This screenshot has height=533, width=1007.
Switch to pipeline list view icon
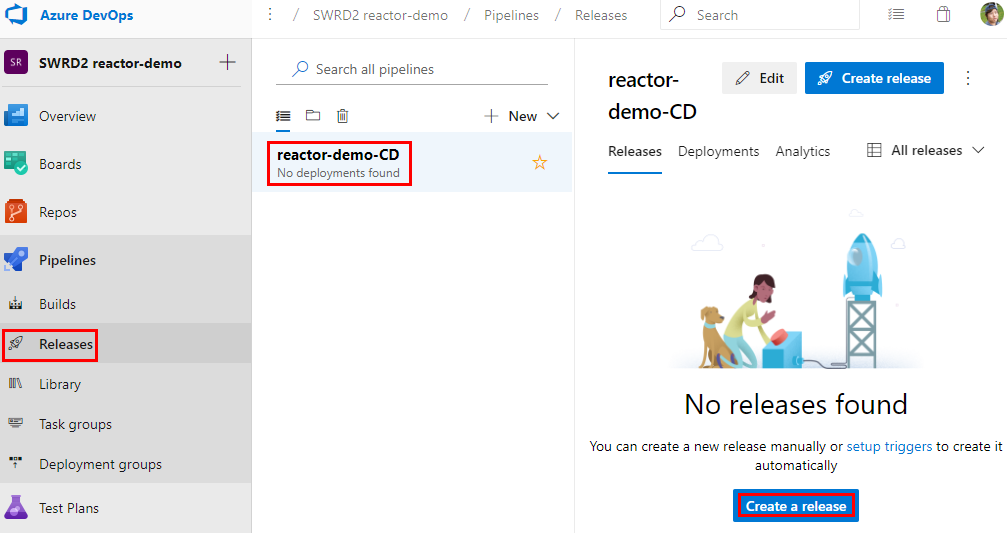[283, 116]
